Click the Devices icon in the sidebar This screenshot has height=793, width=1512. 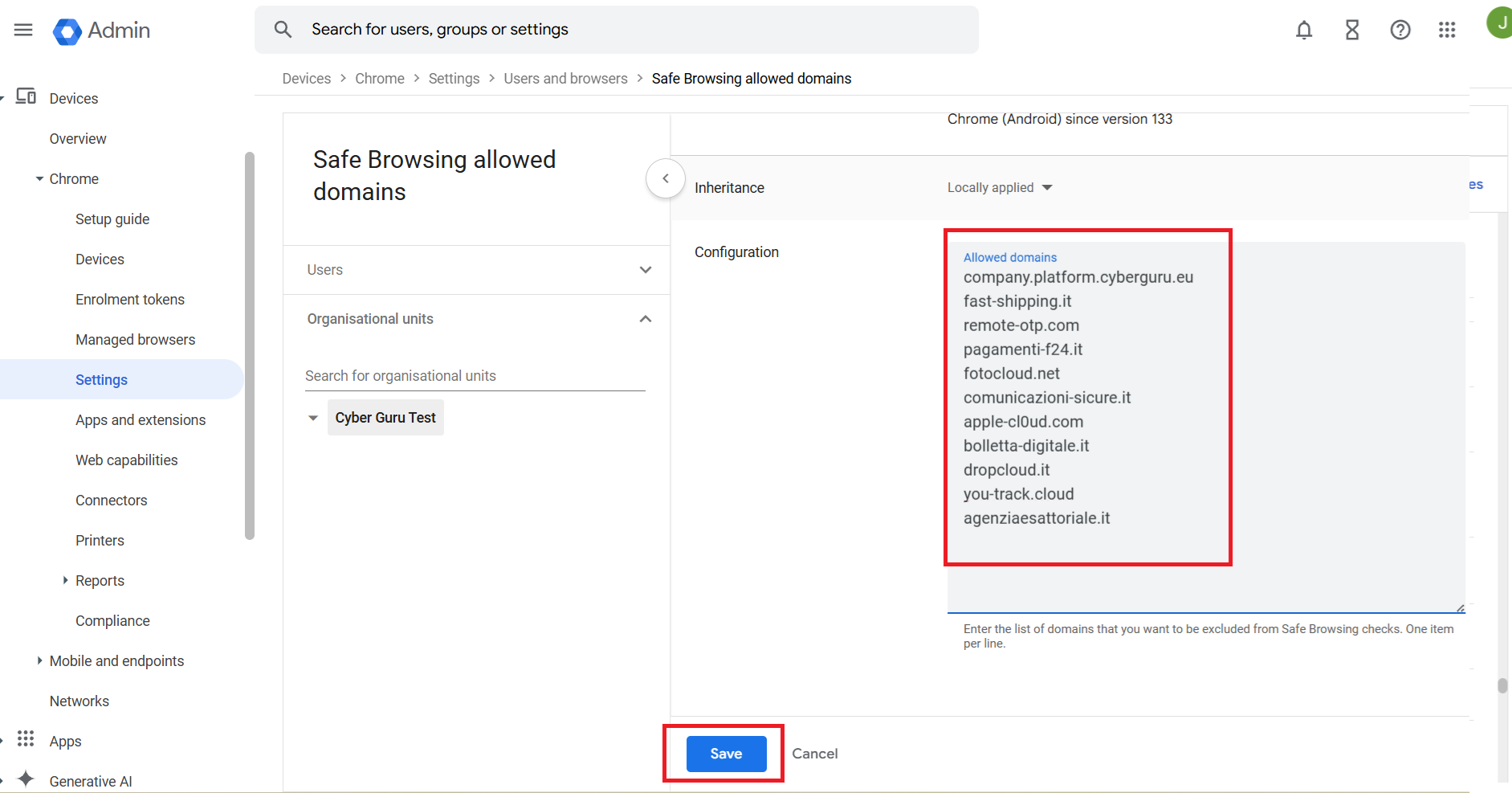[26, 96]
